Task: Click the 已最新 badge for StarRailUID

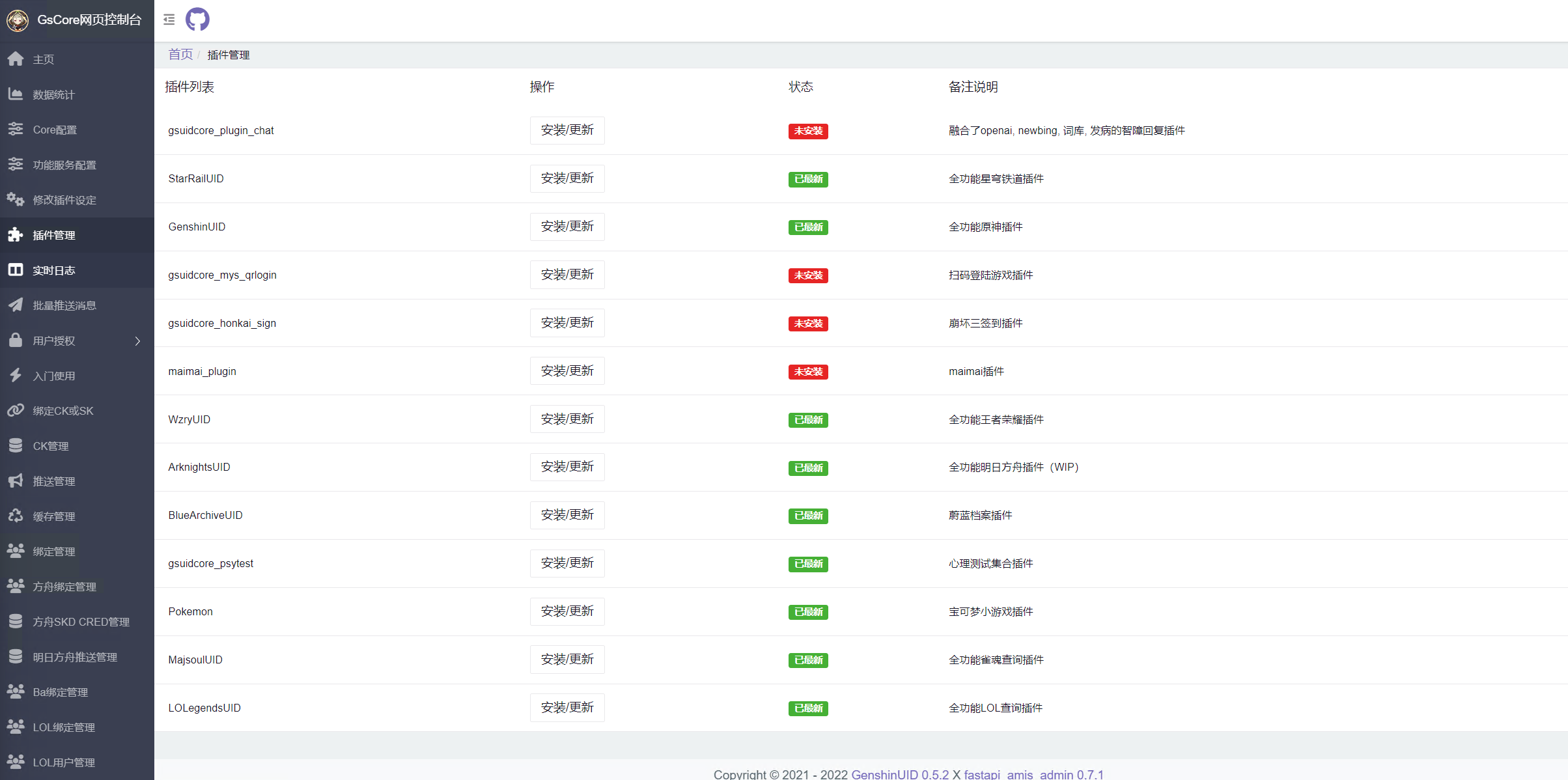Action: pos(808,179)
